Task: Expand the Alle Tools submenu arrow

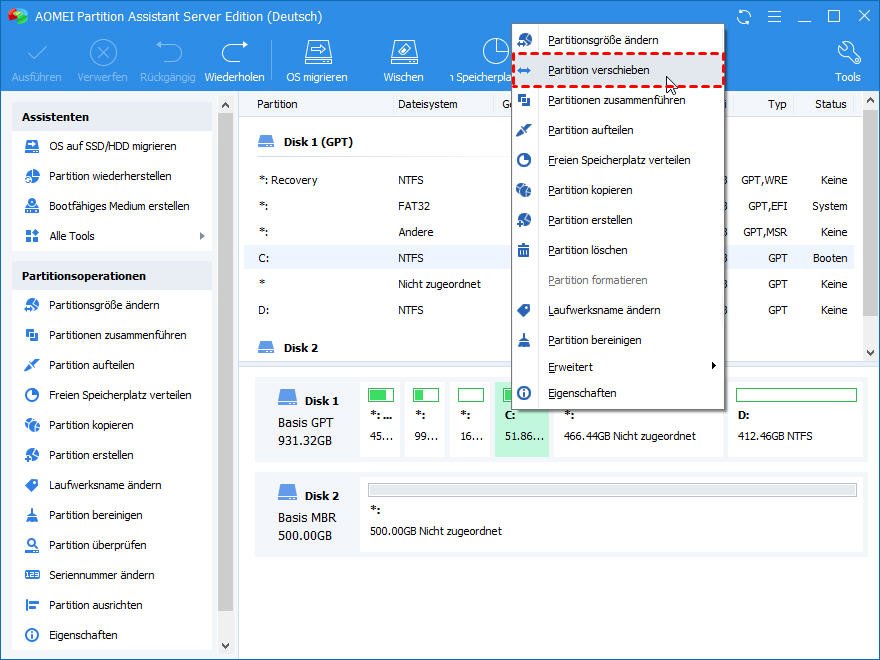Action: click(x=202, y=236)
